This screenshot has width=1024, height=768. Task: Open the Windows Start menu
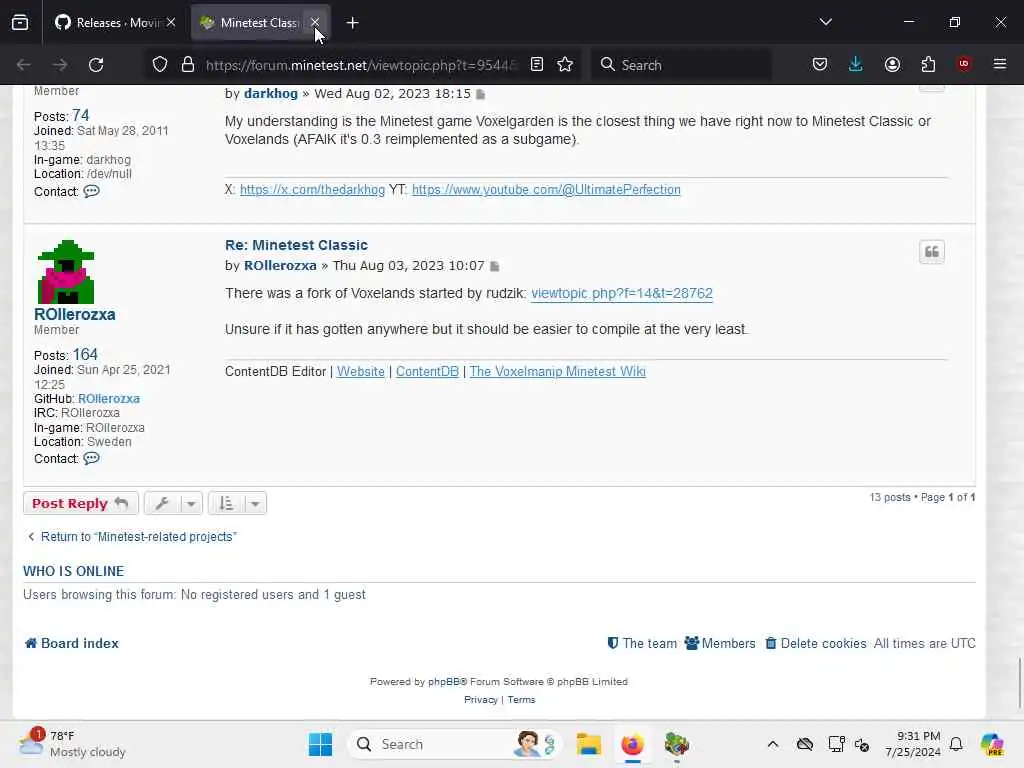(x=320, y=744)
